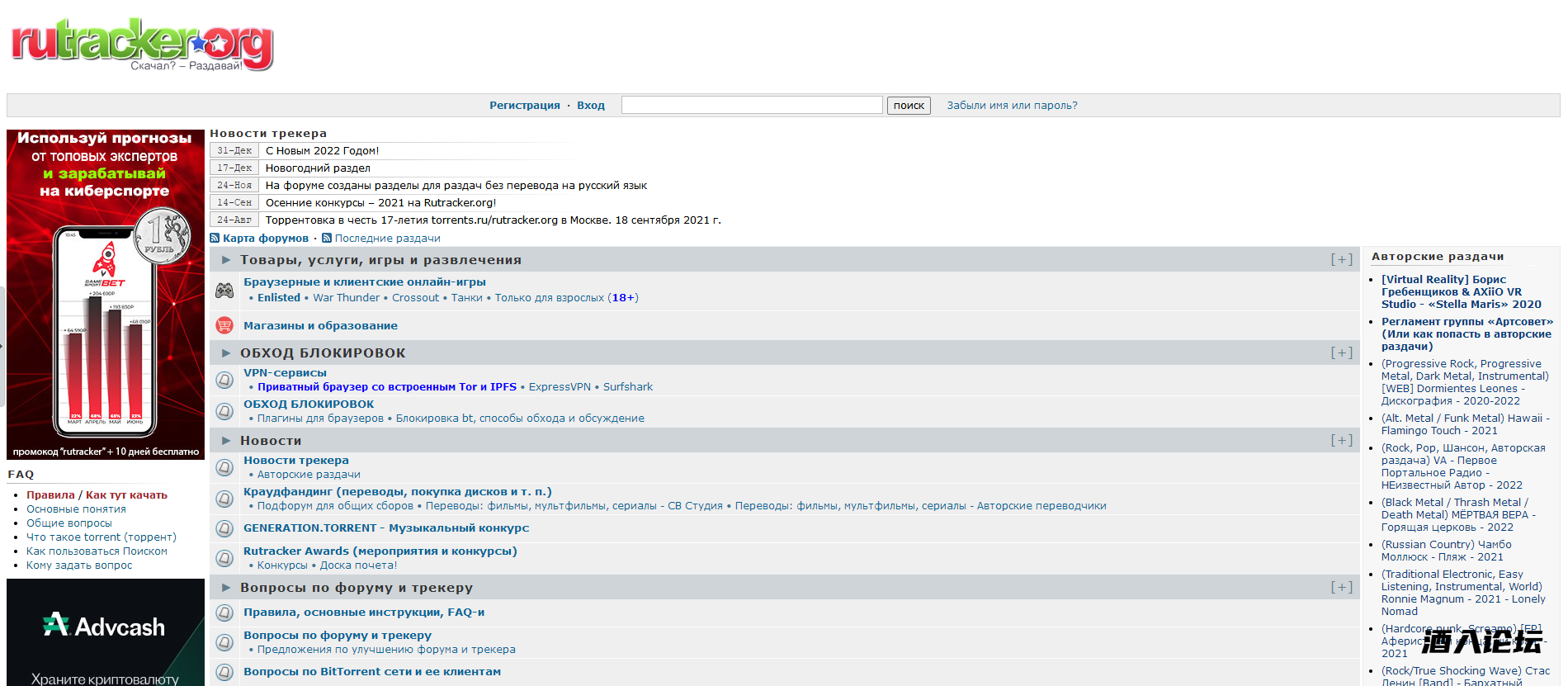Screen dimensions: 1568x686
Task: Open Авторские раздачи subforum under Новости трекера
Action: click(309, 475)
